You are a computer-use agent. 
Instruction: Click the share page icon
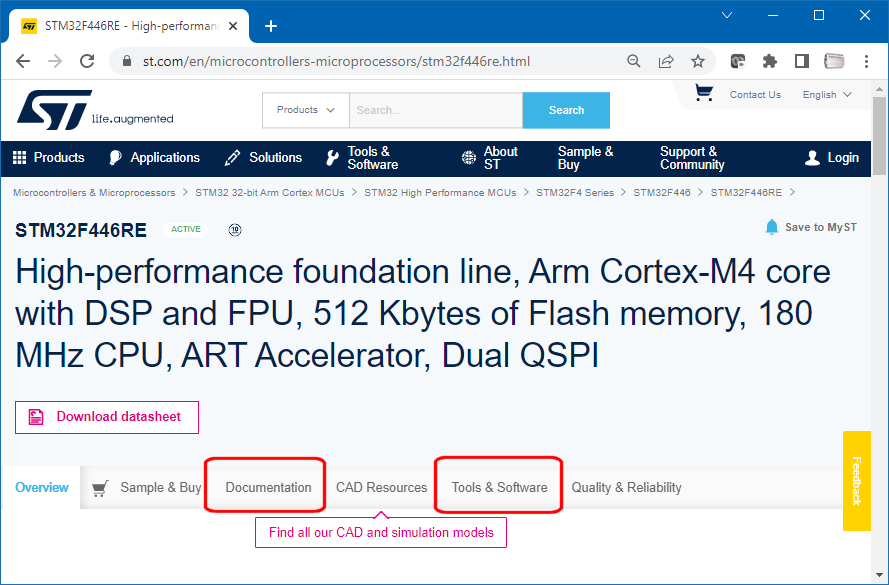click(666, 61)
